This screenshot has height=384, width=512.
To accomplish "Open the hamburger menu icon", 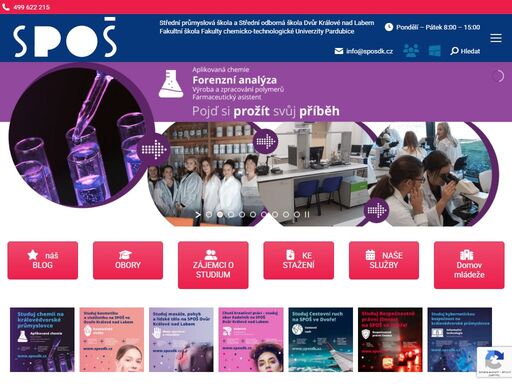I will pyautogui.click(x=496, y=38).
